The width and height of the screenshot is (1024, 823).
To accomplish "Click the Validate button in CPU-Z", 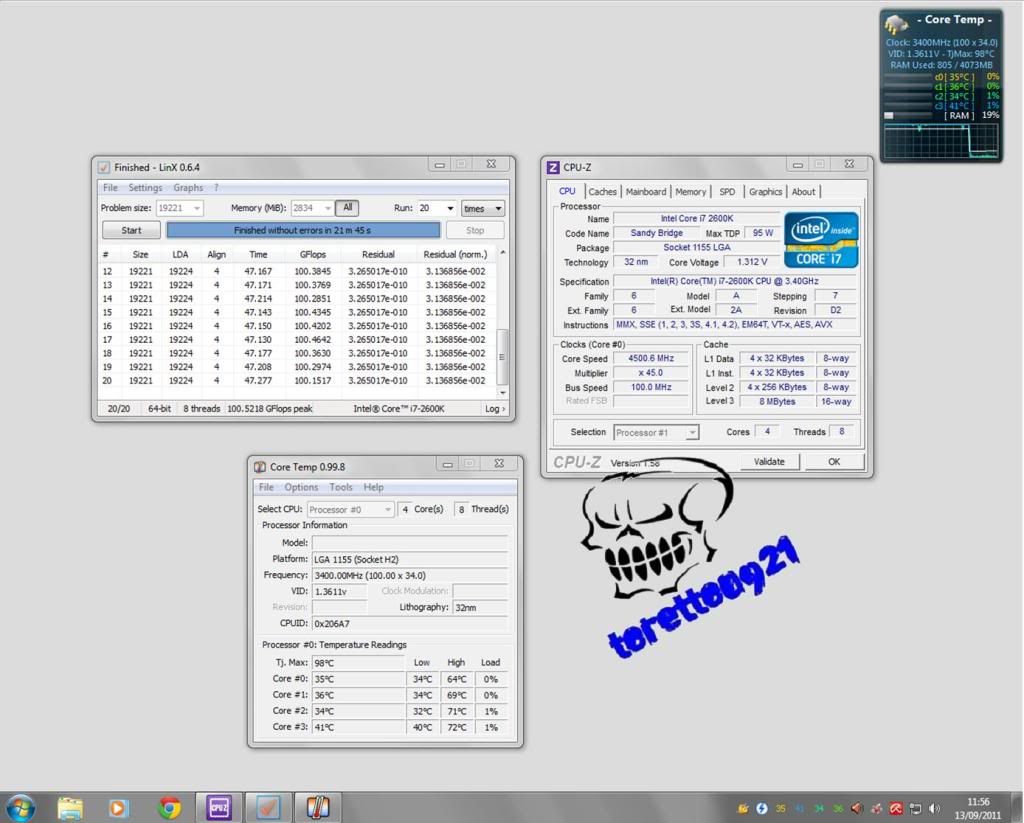I will tap(769, 461).
